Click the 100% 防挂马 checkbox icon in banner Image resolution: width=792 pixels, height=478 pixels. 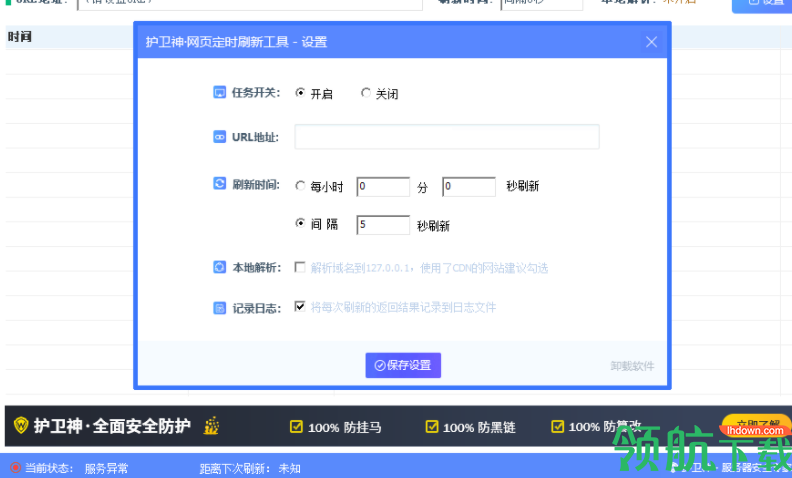click(296, 426)
